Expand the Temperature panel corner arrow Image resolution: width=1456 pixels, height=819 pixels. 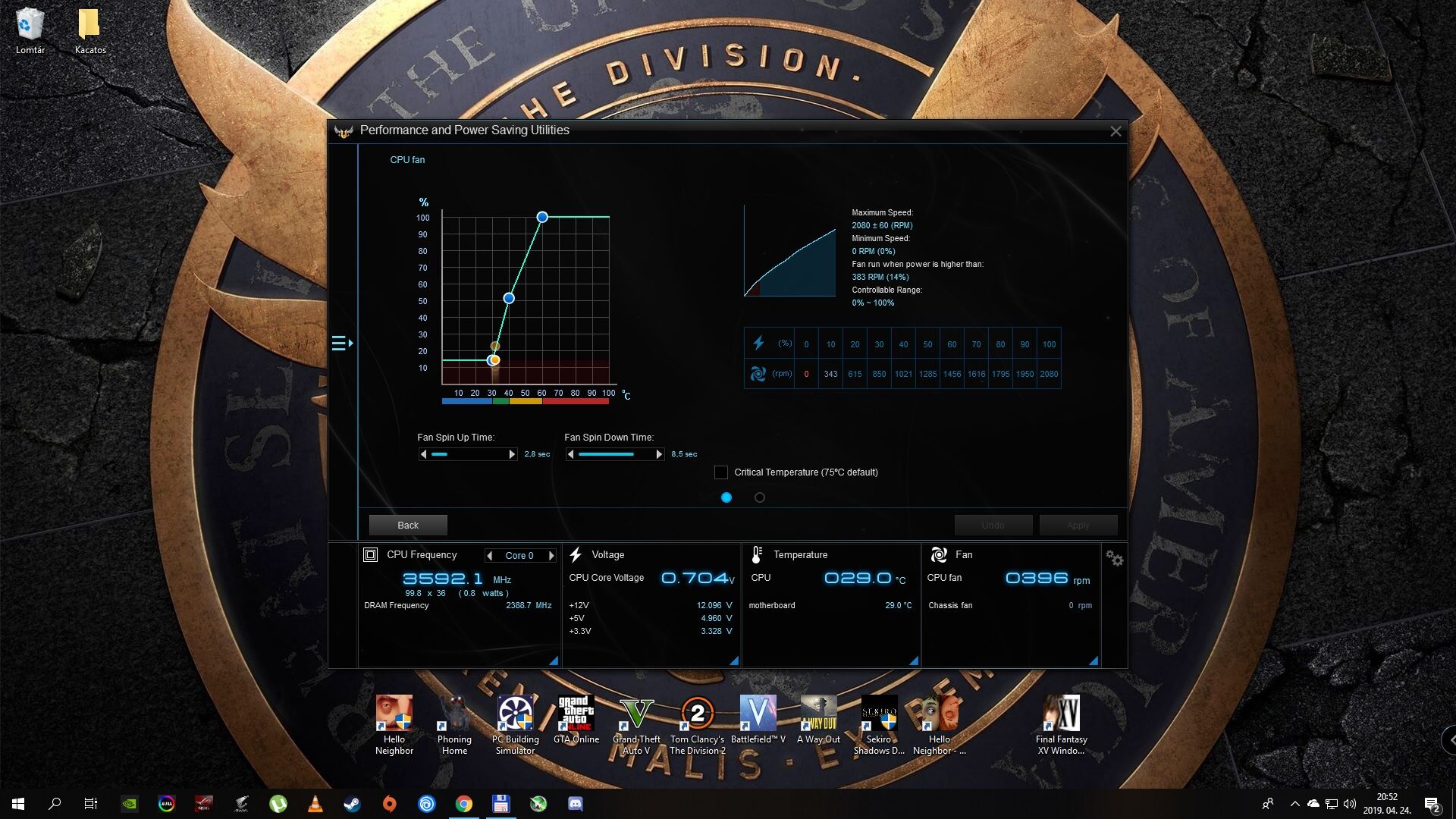coord(914,661)
